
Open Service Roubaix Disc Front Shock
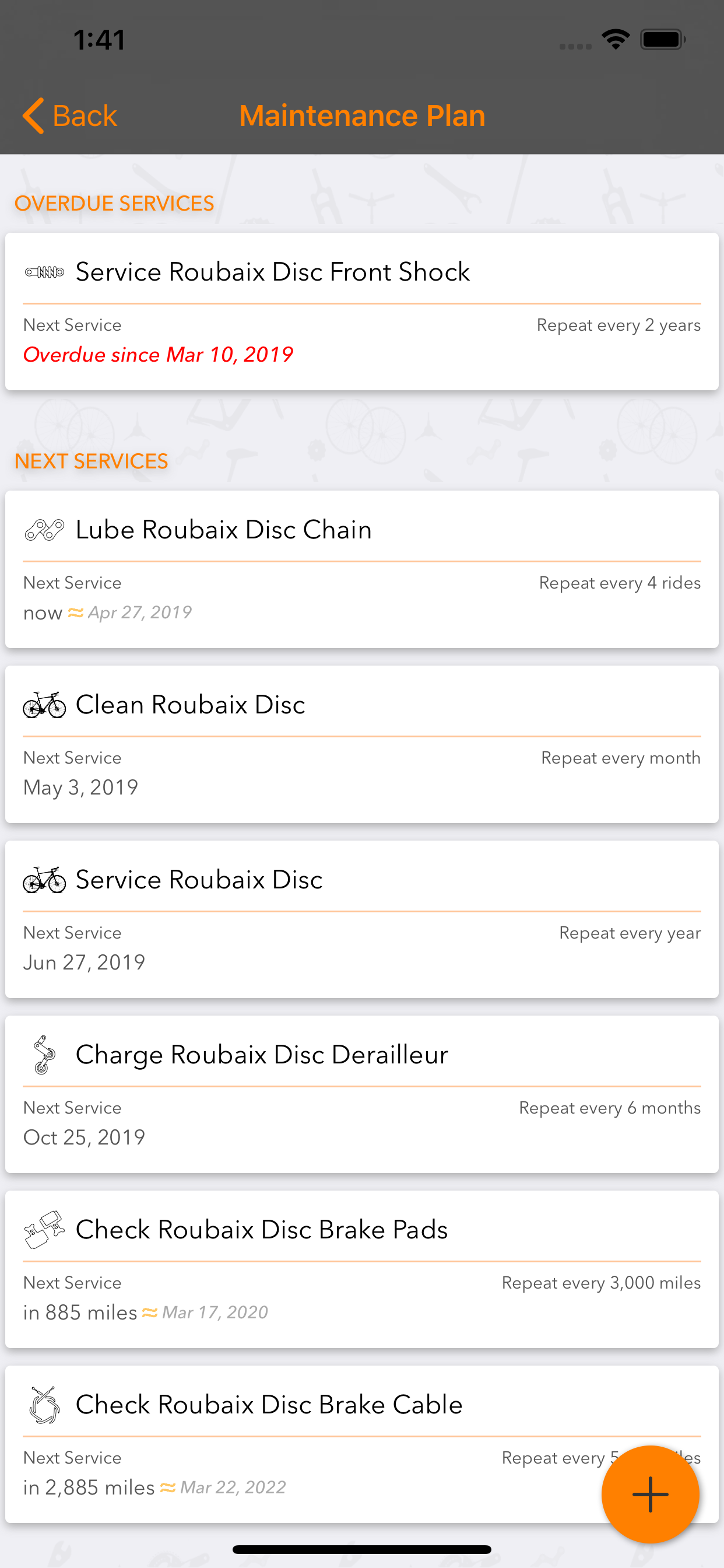coord(362,311)
